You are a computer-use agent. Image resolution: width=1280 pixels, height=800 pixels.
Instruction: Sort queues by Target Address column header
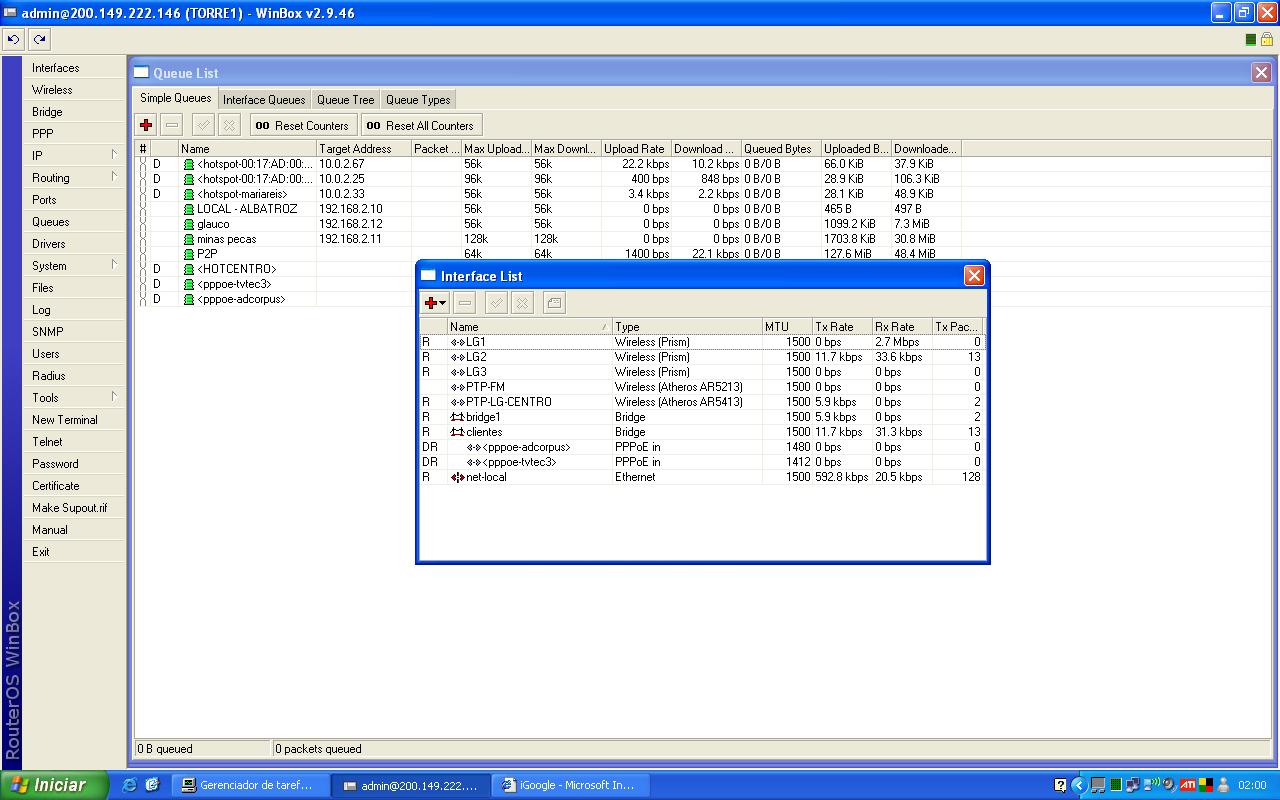(364, 149)
